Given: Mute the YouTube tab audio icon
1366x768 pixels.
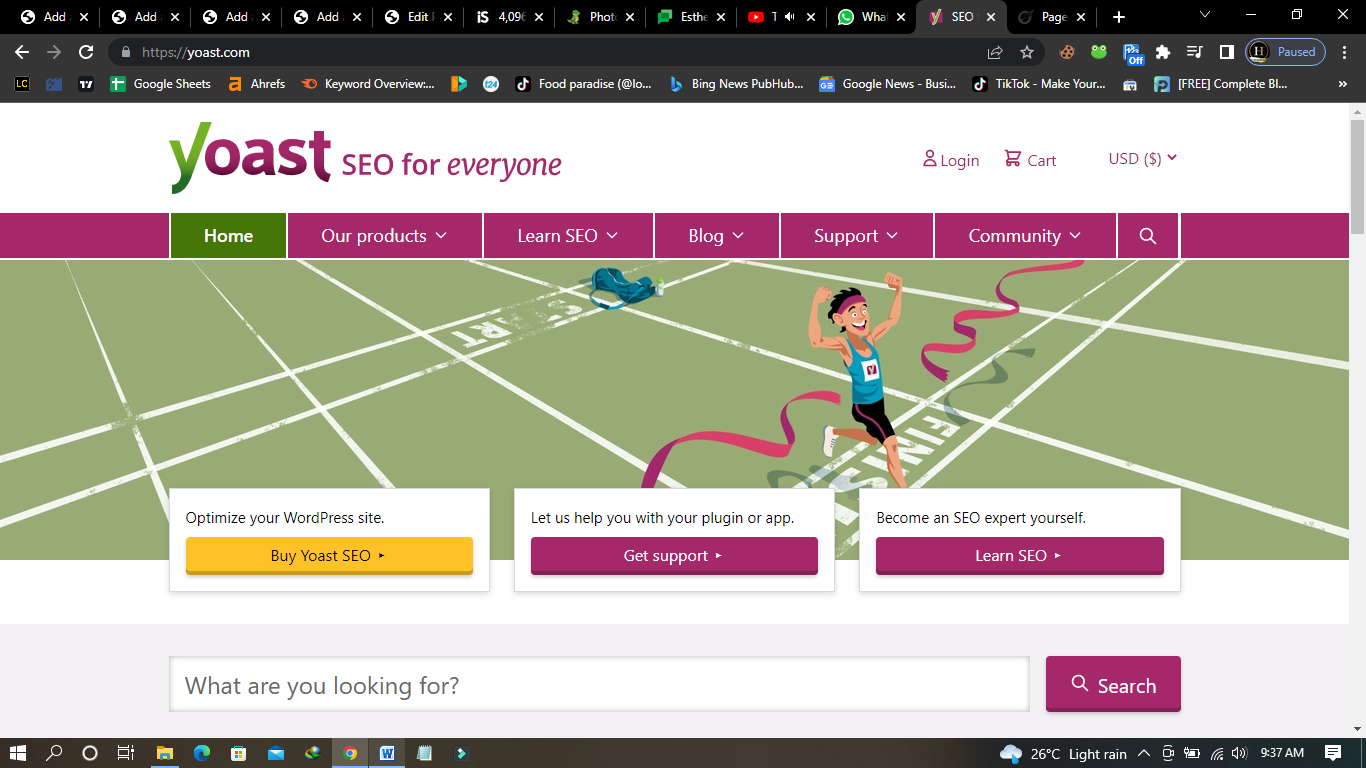Looking at the screenshot, I should (x=789, y=17).
